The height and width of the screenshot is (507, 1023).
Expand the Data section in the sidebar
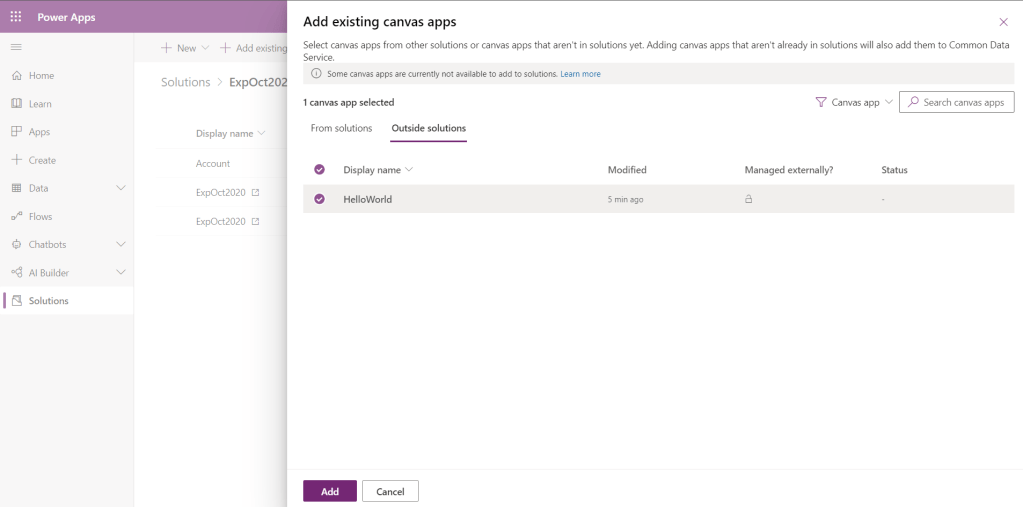click(x=121, y=188)
